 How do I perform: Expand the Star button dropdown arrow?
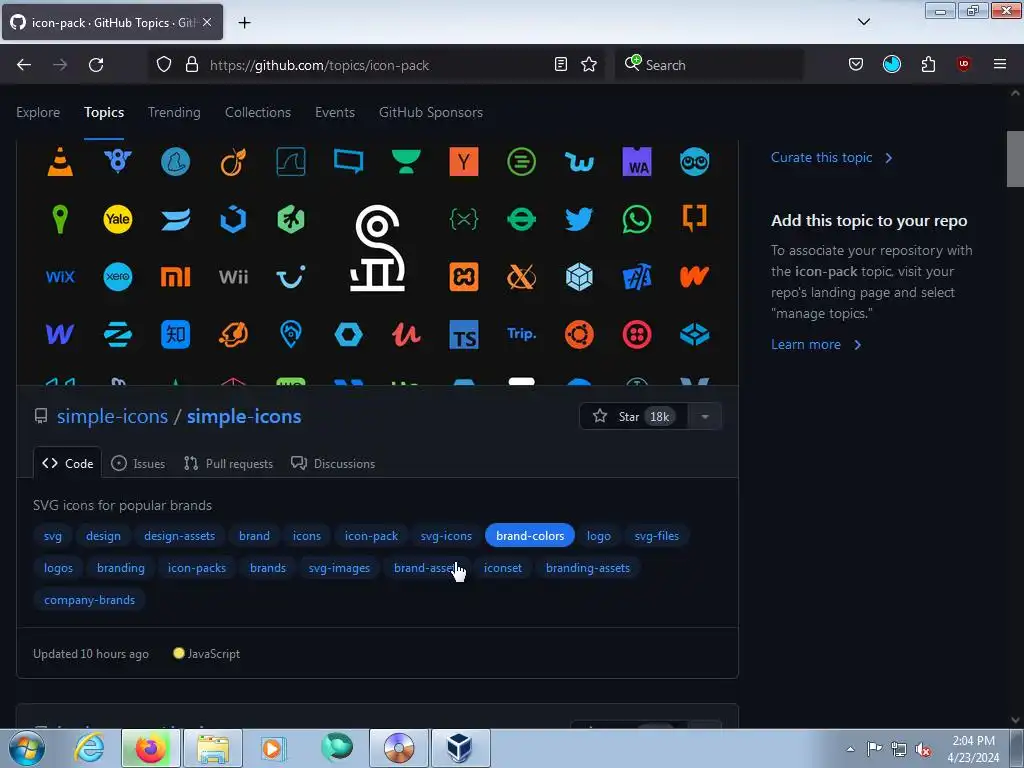[x=705, y=417]
